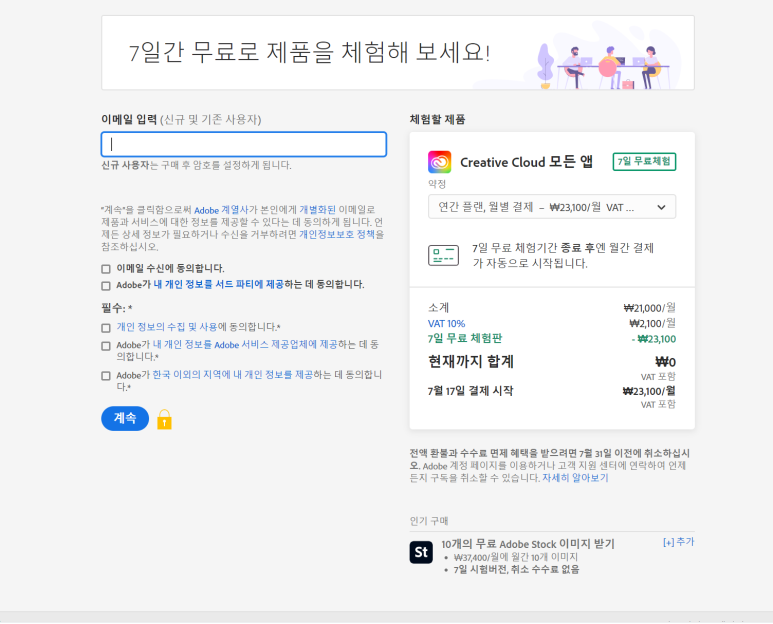Open 개인 정보의 수집 및 사용 link

(167, 327)
